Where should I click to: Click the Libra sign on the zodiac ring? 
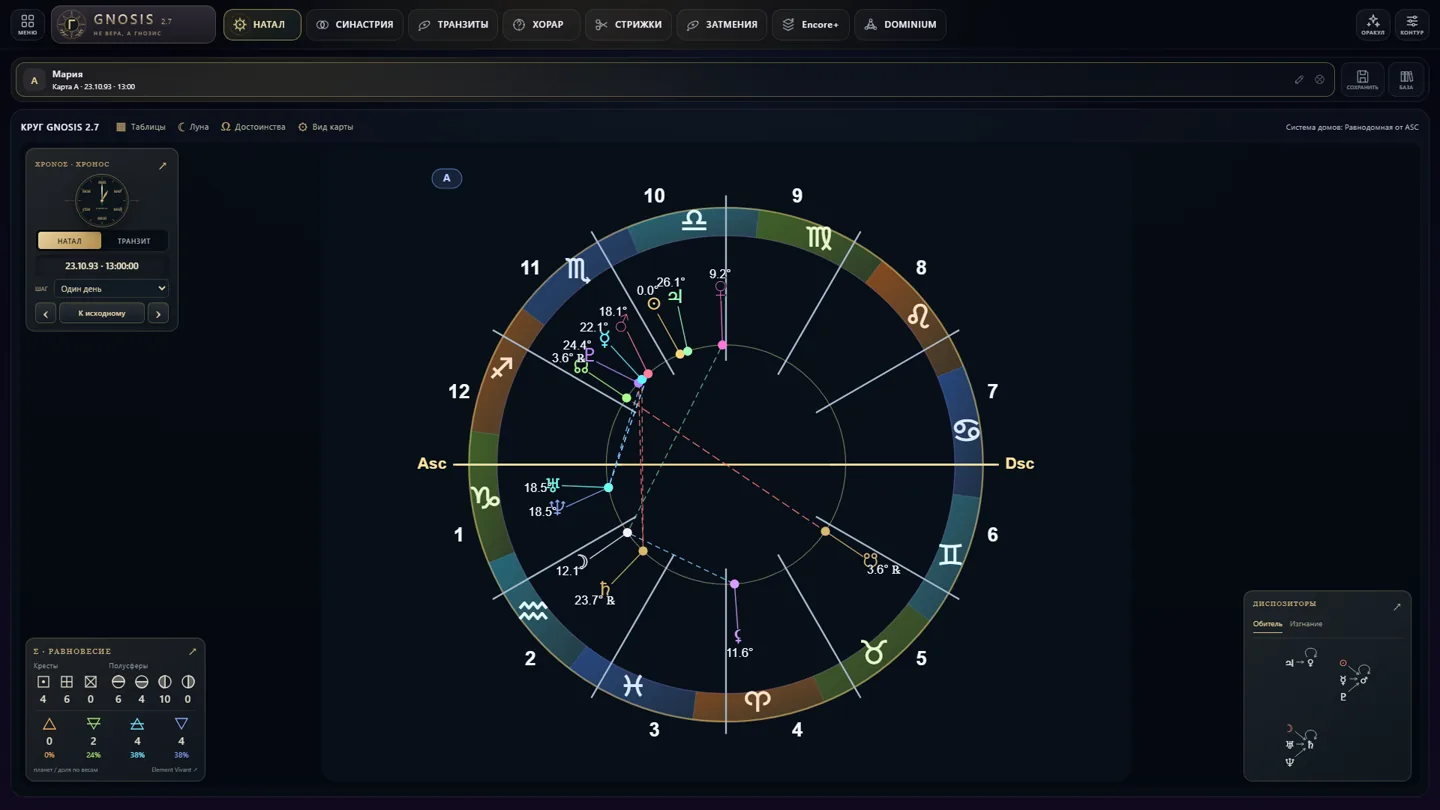[x=694, y=220]
